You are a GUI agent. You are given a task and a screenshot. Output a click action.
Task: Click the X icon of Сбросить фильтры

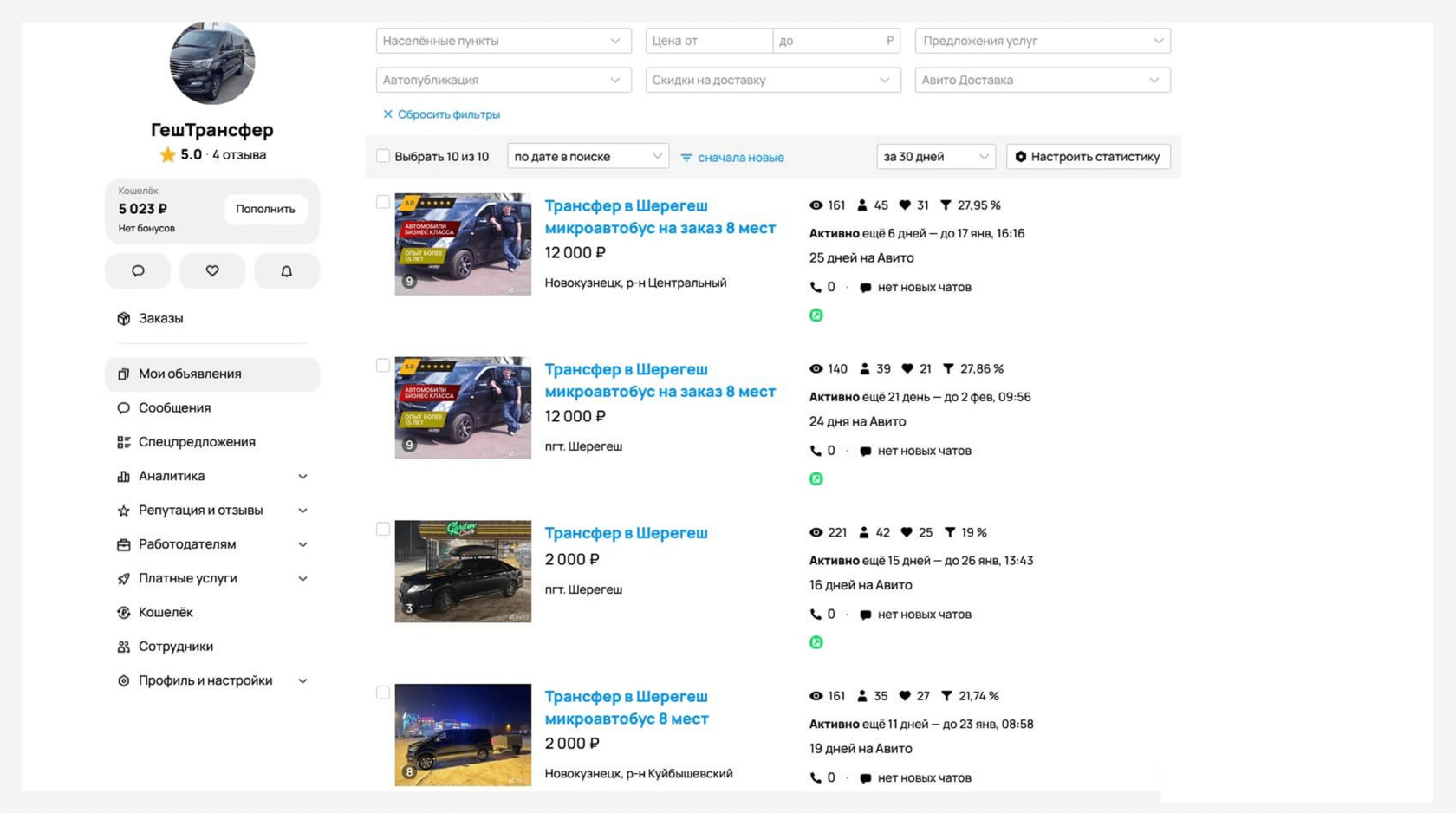[387, 114]
